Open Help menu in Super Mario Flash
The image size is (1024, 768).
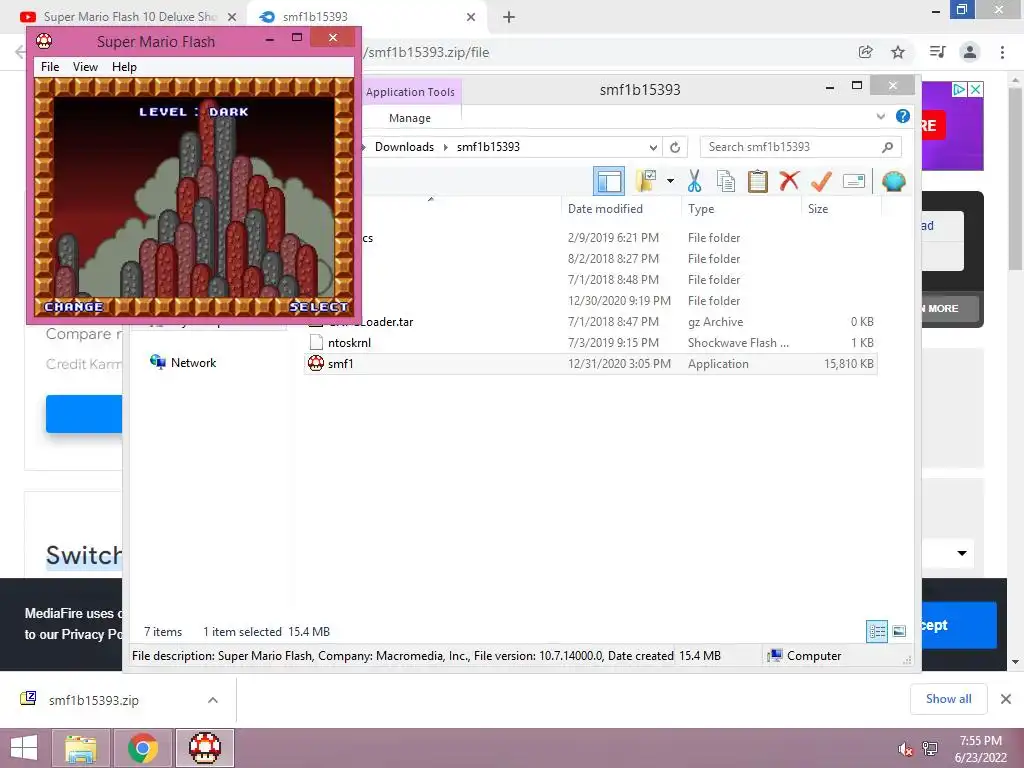point(124,67)
